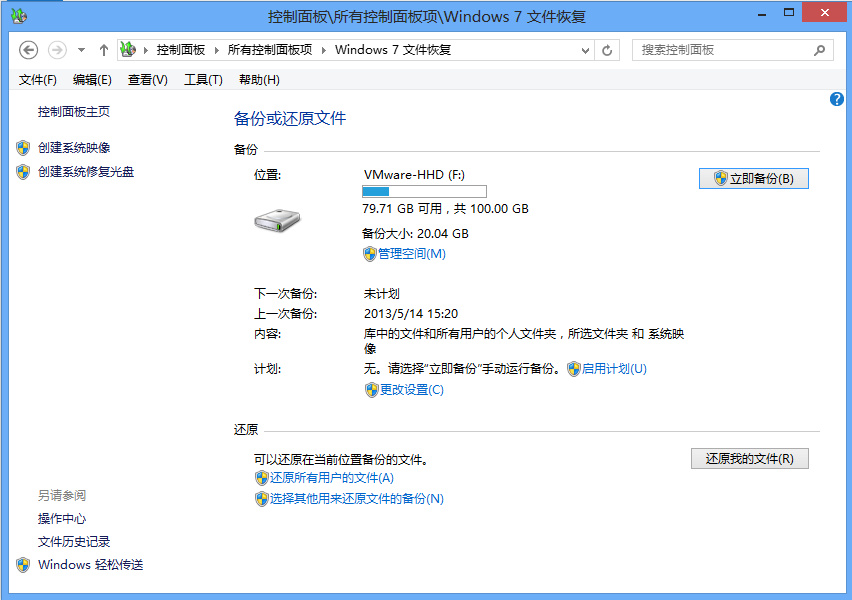Open 控制面板主页 link

tap(74, 112)
